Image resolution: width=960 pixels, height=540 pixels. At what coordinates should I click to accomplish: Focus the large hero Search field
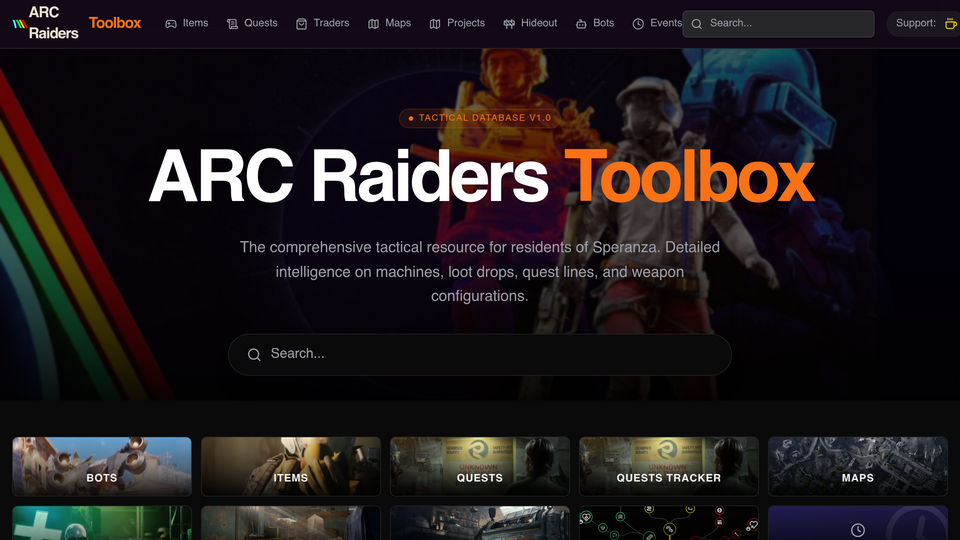(480, 354)
